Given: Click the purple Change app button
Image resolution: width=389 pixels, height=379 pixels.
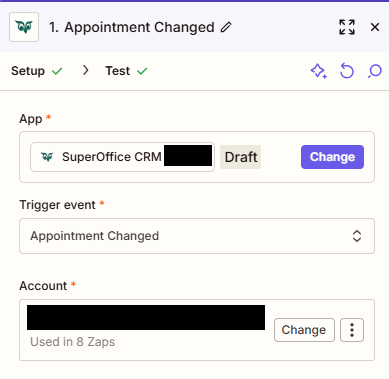Looking at the screenshot, I should (x=332, y=157).
